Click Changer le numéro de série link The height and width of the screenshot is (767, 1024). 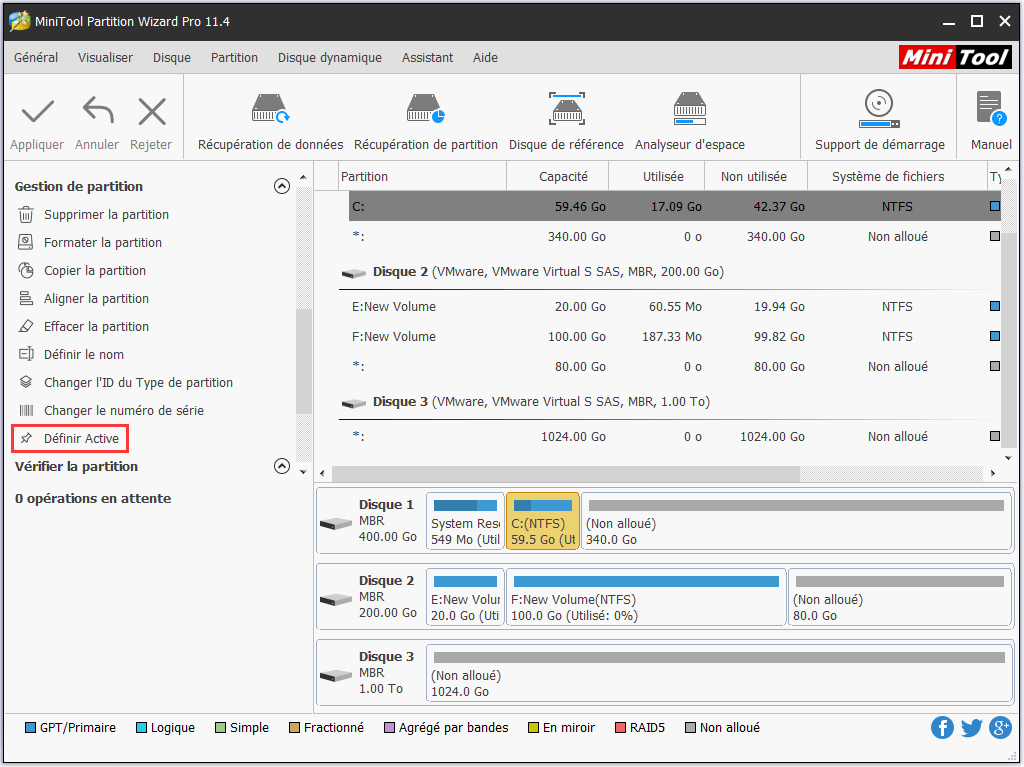coord(123,410)
